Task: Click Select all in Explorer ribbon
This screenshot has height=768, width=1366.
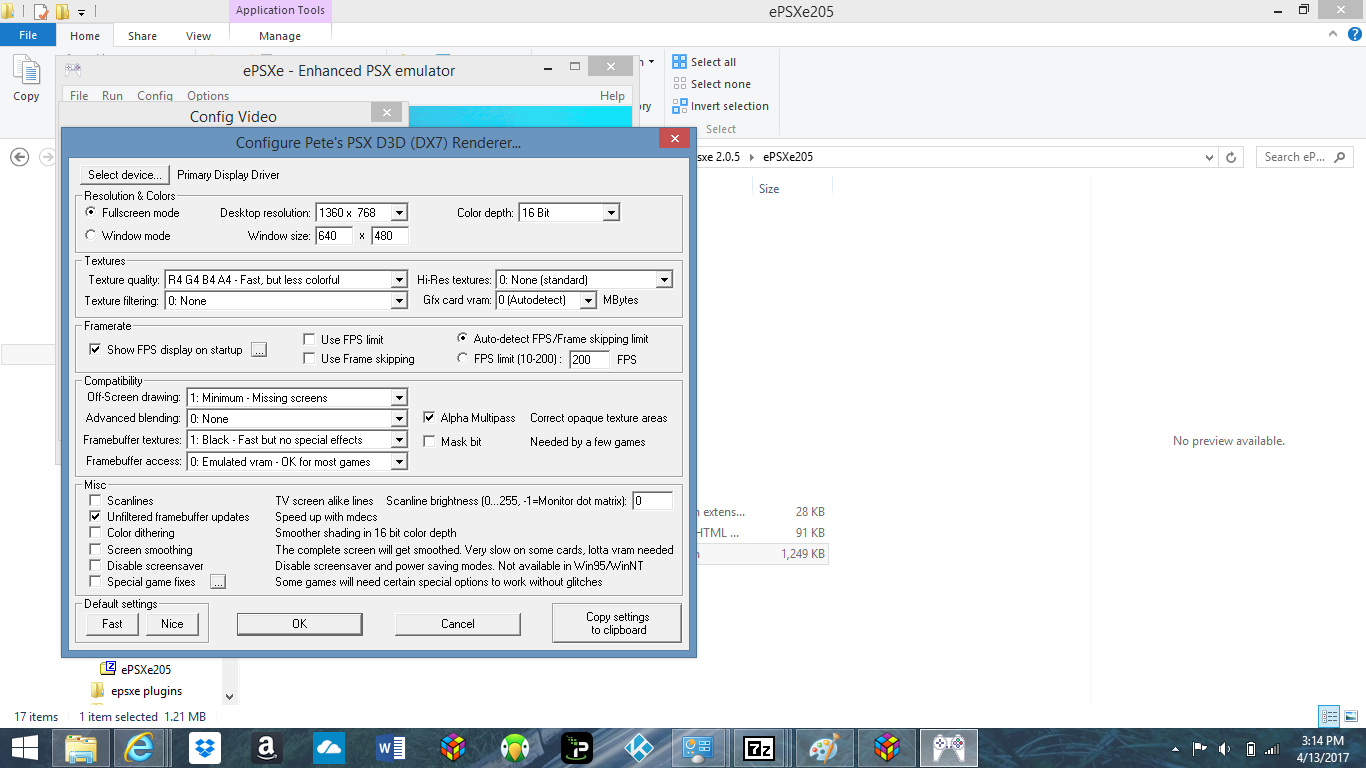Action: tap(704, 62)
